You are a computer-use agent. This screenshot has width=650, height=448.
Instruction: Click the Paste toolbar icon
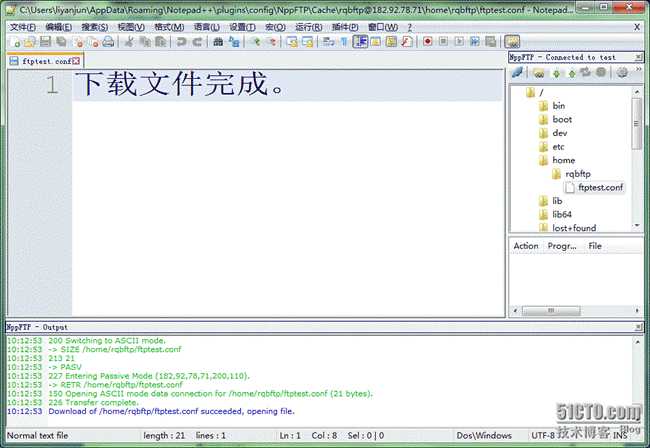[x=160, y=42]
